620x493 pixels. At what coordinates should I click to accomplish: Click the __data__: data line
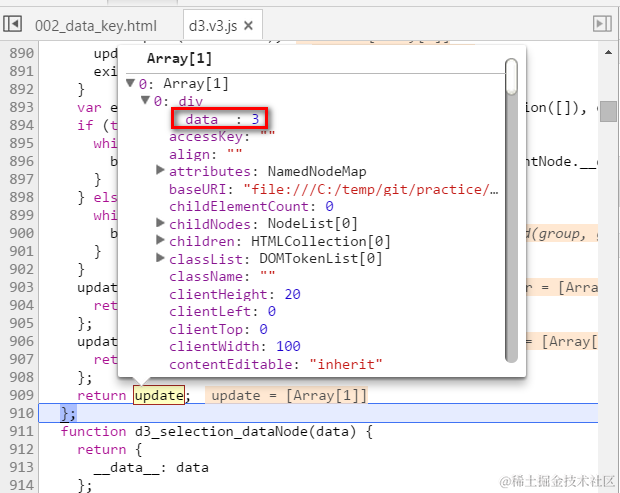151,467
